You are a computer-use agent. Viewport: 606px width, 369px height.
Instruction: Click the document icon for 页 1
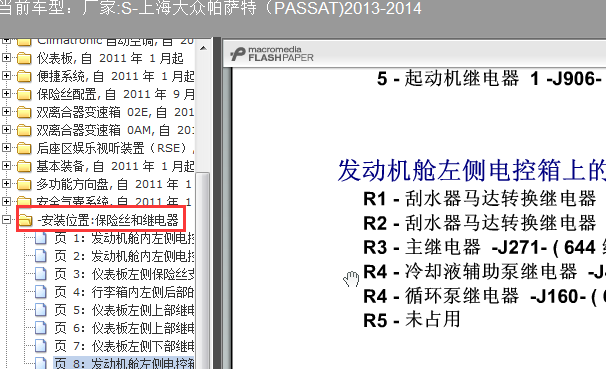point(41,238)
